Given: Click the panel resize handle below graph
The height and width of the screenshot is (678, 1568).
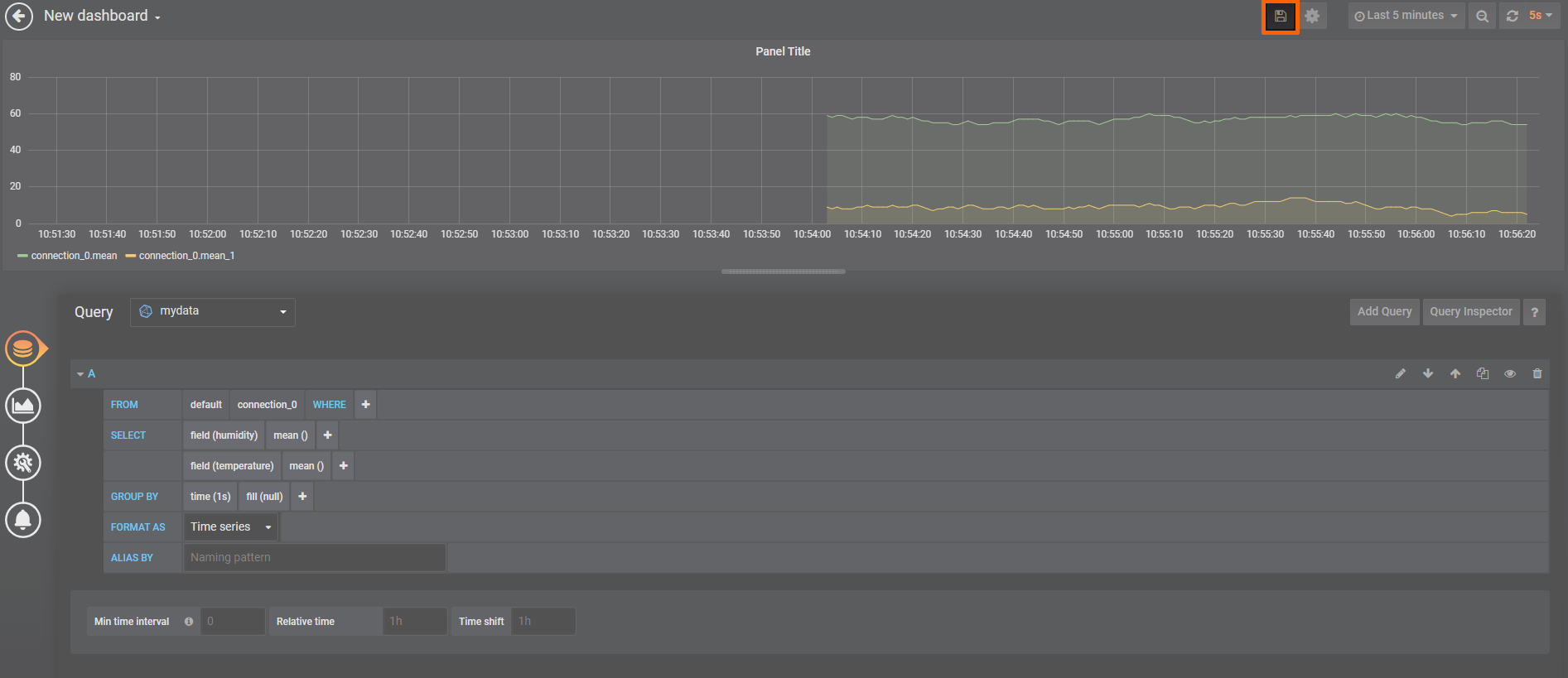Looking at the screenshot, I should [783, 272].
